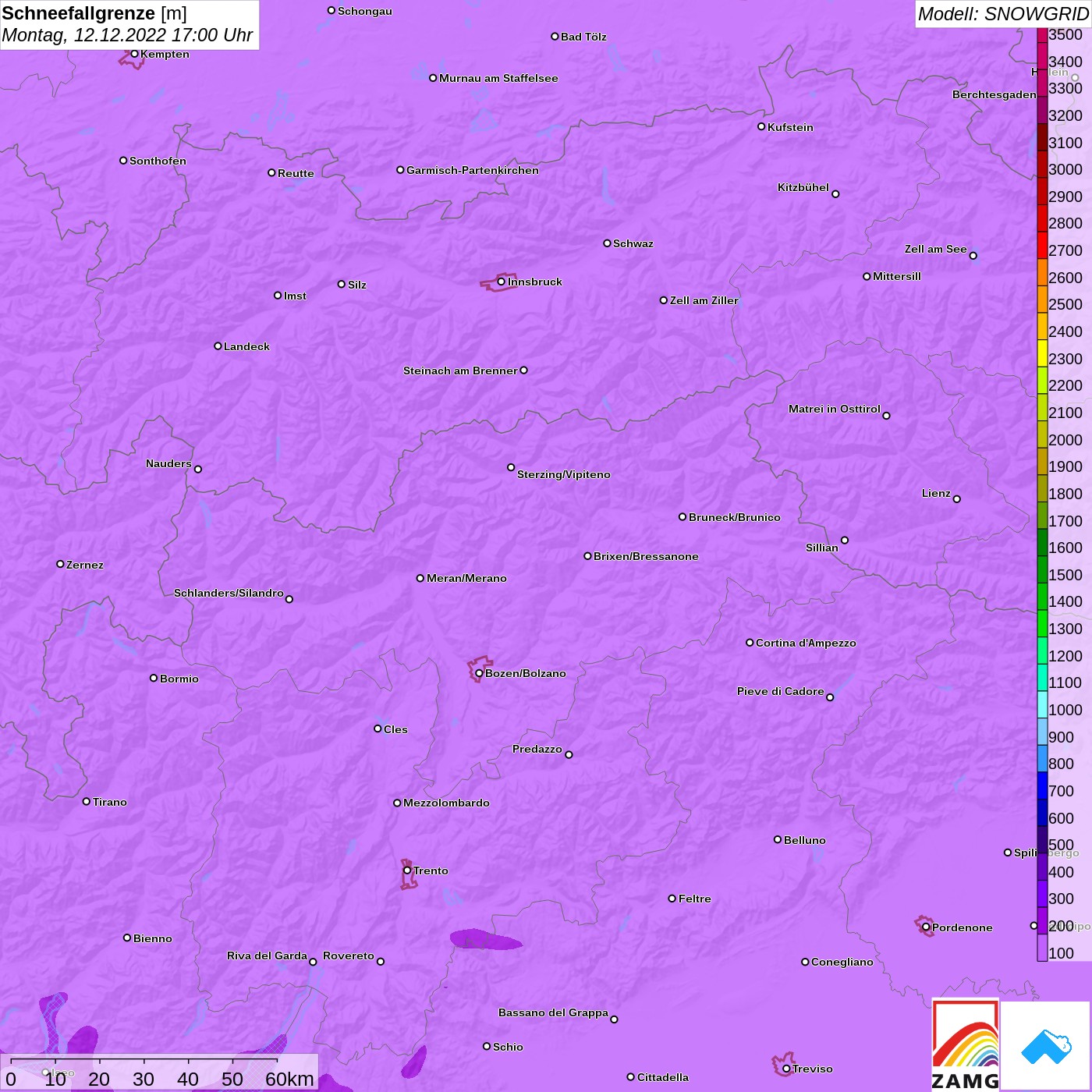Click the Trento city marker dot
This screenshot has width=1092, height=1092.
coord(407,870)
